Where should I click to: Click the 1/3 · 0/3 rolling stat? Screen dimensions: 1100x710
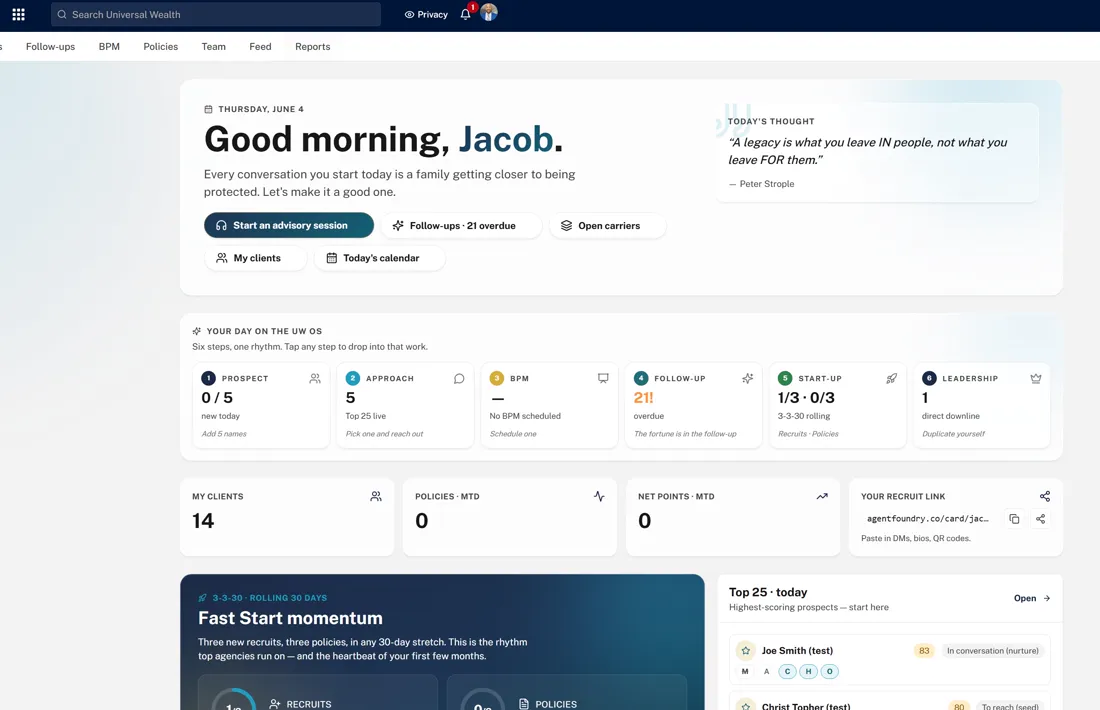pyautogui.click(x=806, y=398)
